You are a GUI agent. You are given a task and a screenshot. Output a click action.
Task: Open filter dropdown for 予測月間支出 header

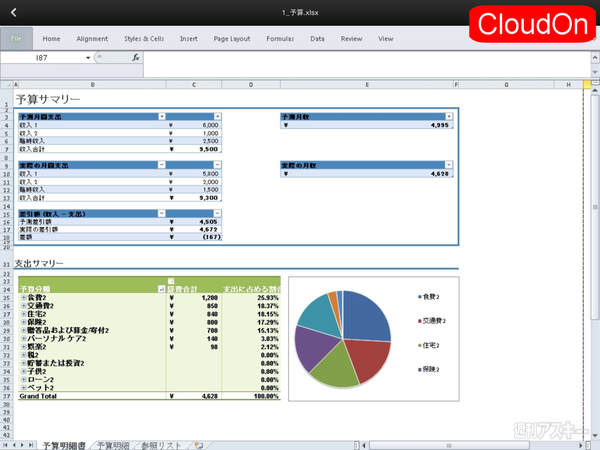click(x=162, y=116)
